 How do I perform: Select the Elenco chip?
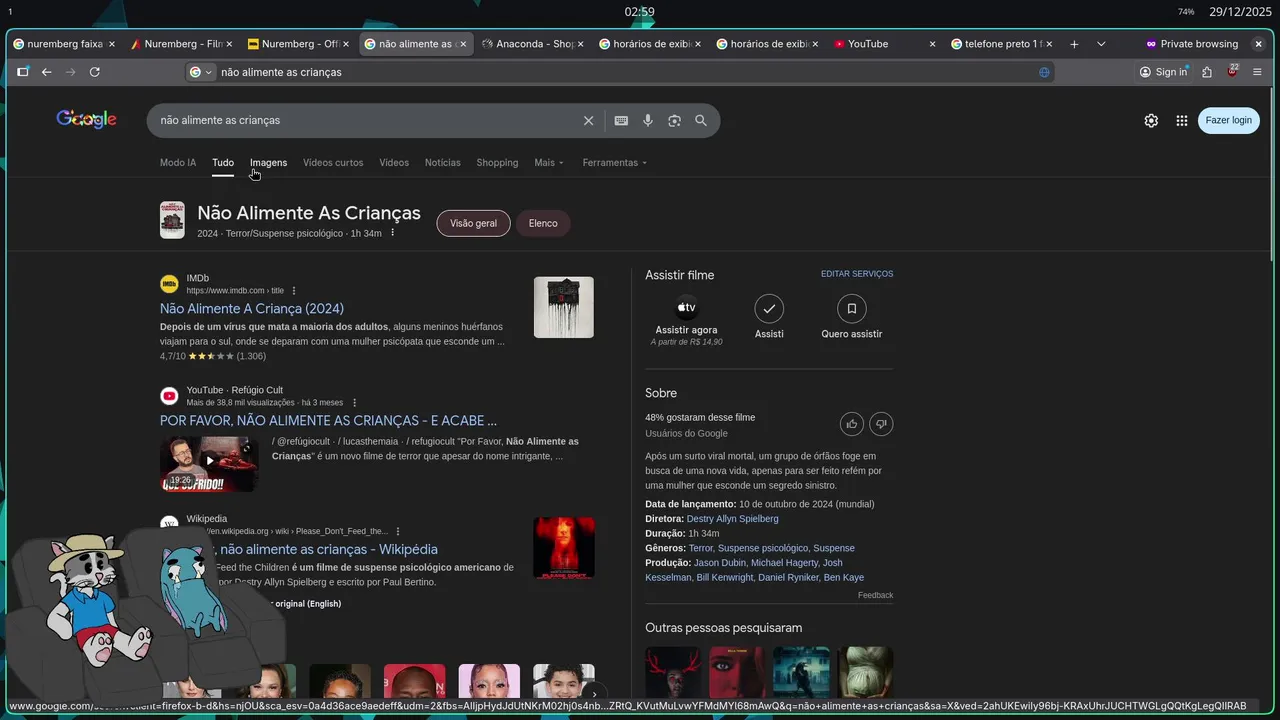click(x=543, y=223)
